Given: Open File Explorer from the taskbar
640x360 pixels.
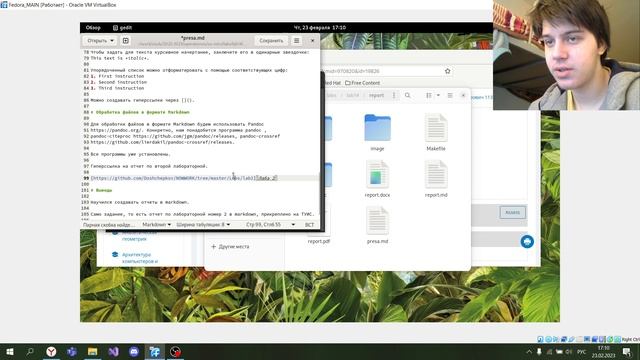Looking at the screenshot, I should (93, 351).
